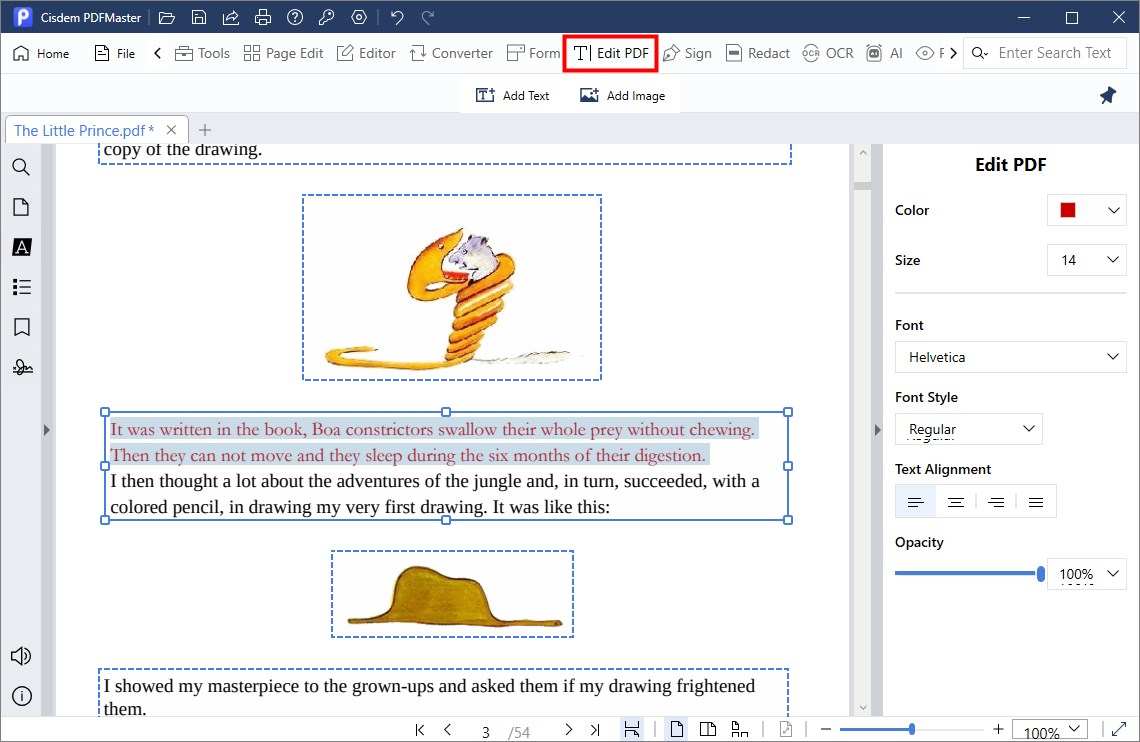Image resolution: width=1140 pixels, height=742 pixels.
Task: Open the Opacity percentage dropdown
Action: pos(1087,574)
